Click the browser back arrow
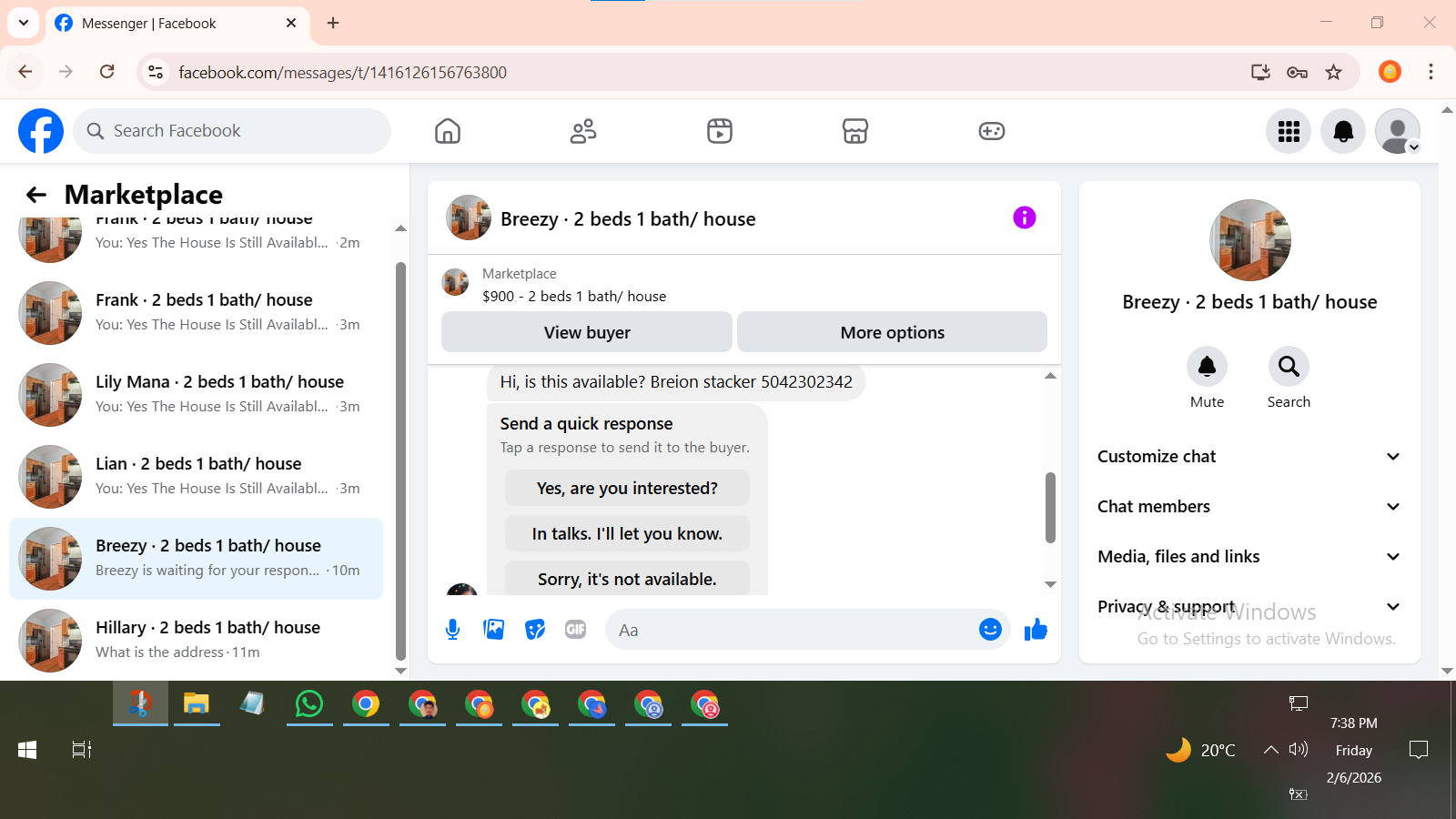Screen dimensions: 1456x819 tap(25, 72)
